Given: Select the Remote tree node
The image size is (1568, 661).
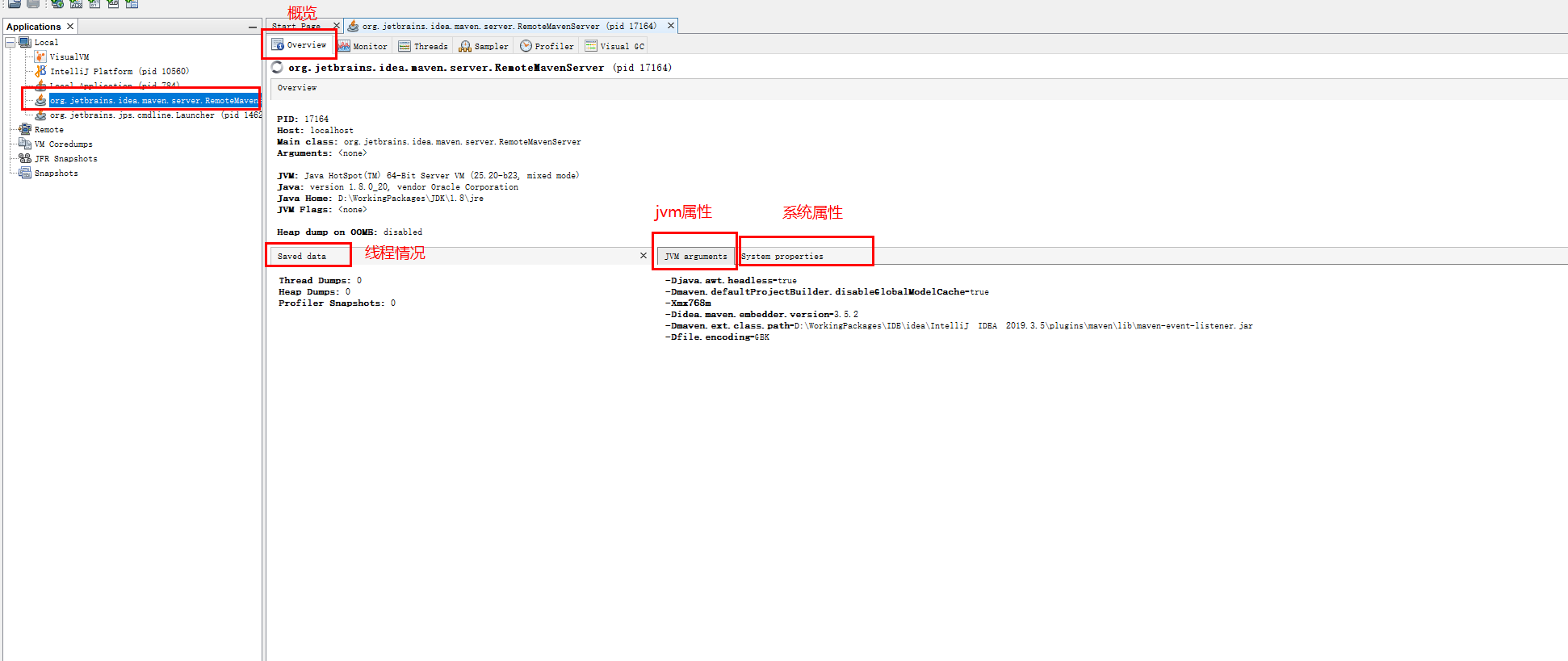Looking at the screenshot, I should (x=48, y=129).
